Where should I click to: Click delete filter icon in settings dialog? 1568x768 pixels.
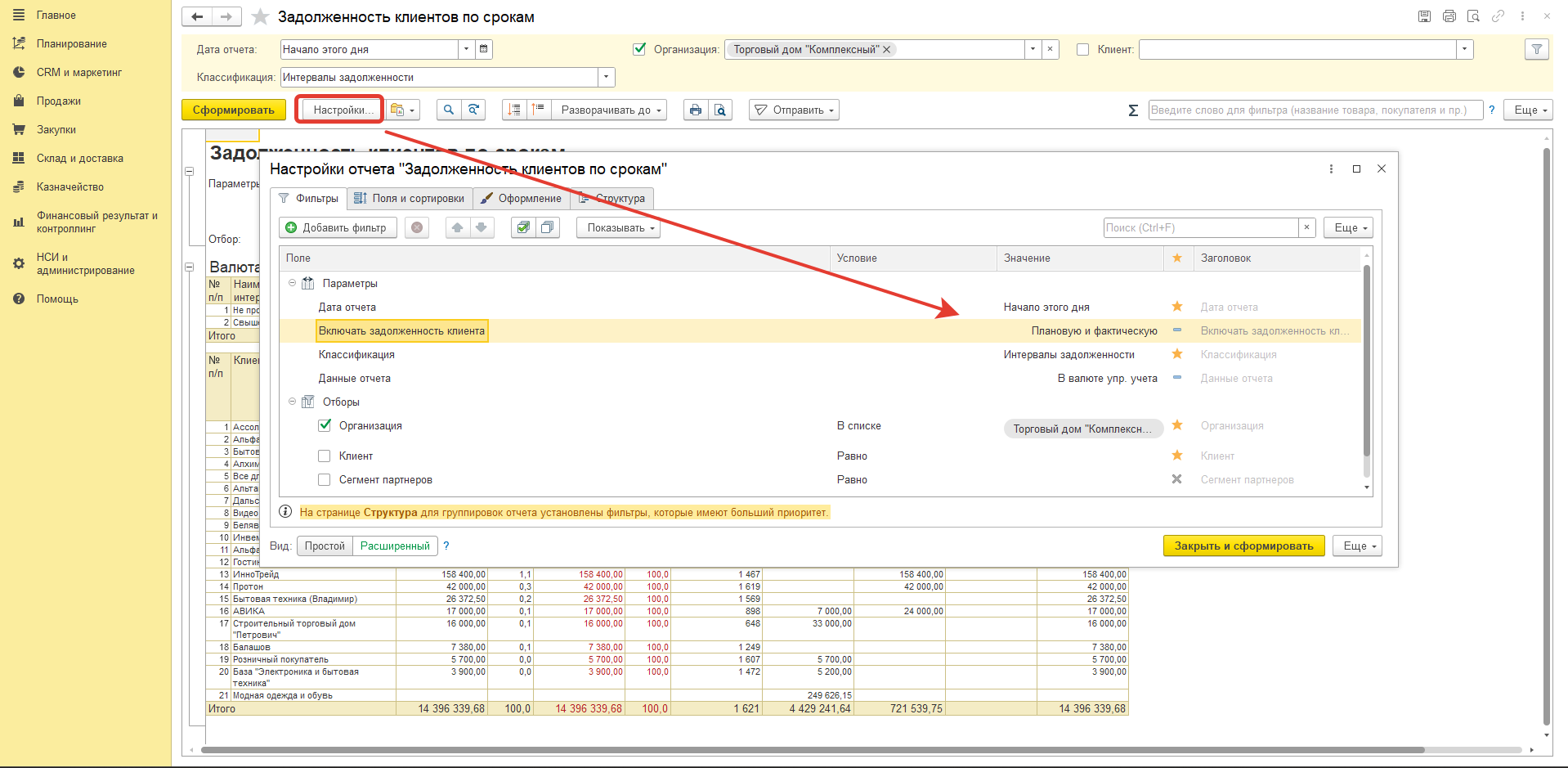(x=417, y=227)
